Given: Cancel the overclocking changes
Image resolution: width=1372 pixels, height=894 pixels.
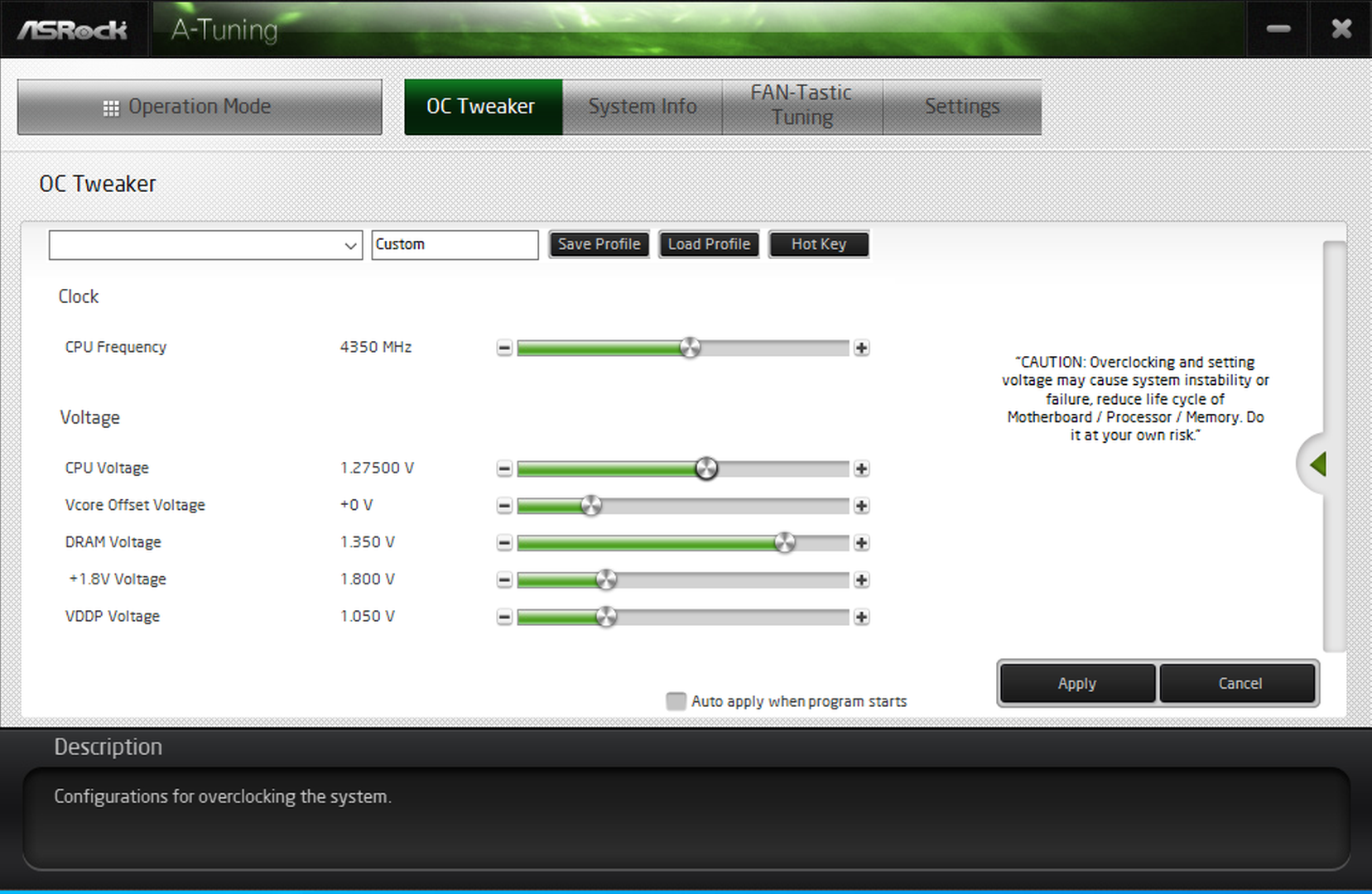Looking at the screenshot, I should [1240, 683].
